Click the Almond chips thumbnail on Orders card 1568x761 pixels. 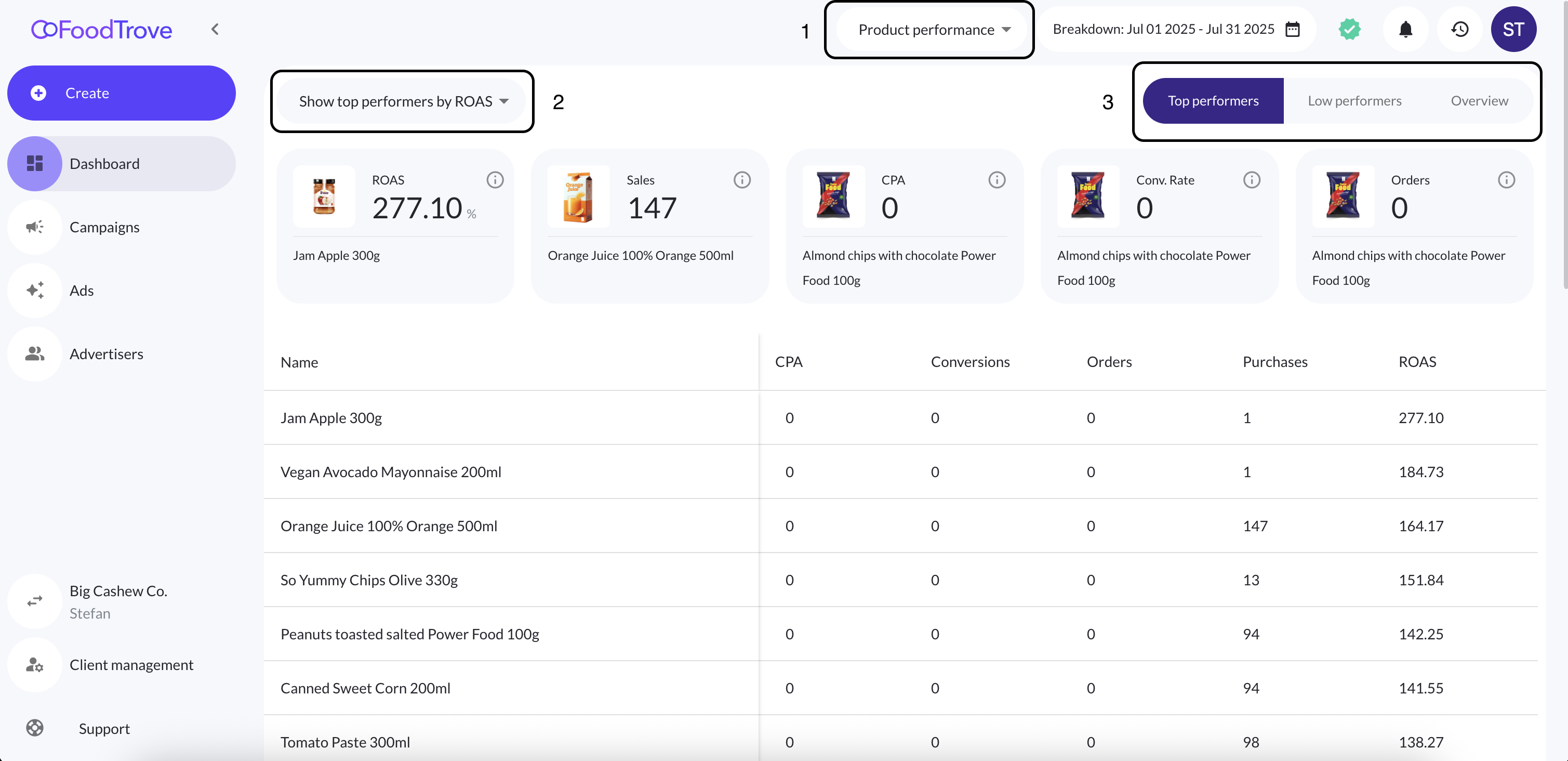1343,196
